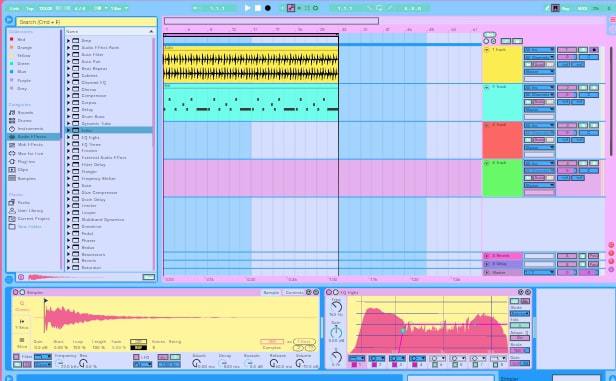The image size is (616, 381).
Task: Select the Sounds category icon
Action: [x=12, y=112]
